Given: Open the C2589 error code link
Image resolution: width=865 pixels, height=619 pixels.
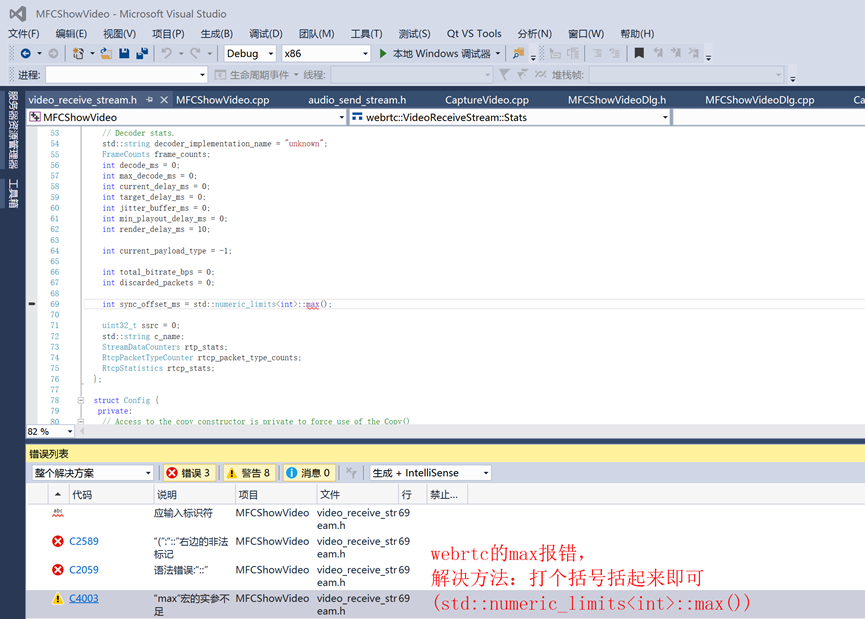Looking at the screenshot, I should 84,541.
